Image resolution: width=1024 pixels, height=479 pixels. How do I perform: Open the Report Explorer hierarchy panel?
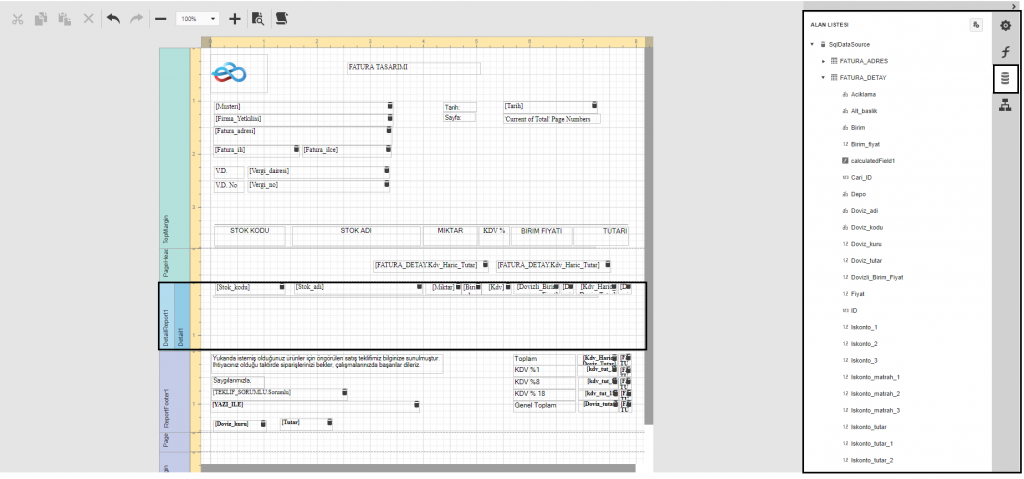pos(1006,107)
